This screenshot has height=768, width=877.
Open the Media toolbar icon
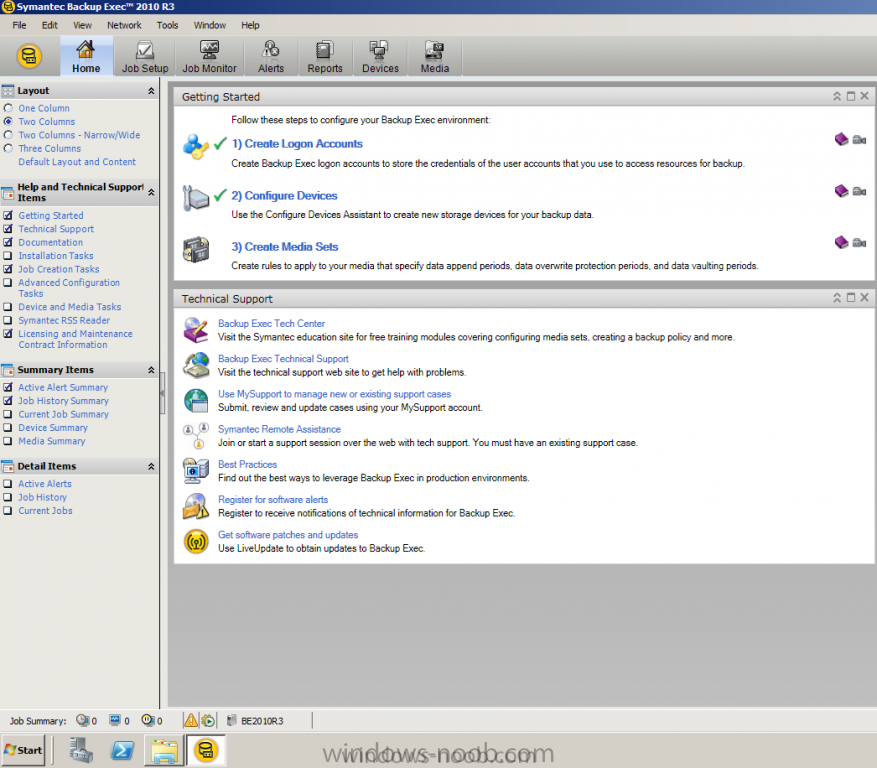click(x=435, y=56)
